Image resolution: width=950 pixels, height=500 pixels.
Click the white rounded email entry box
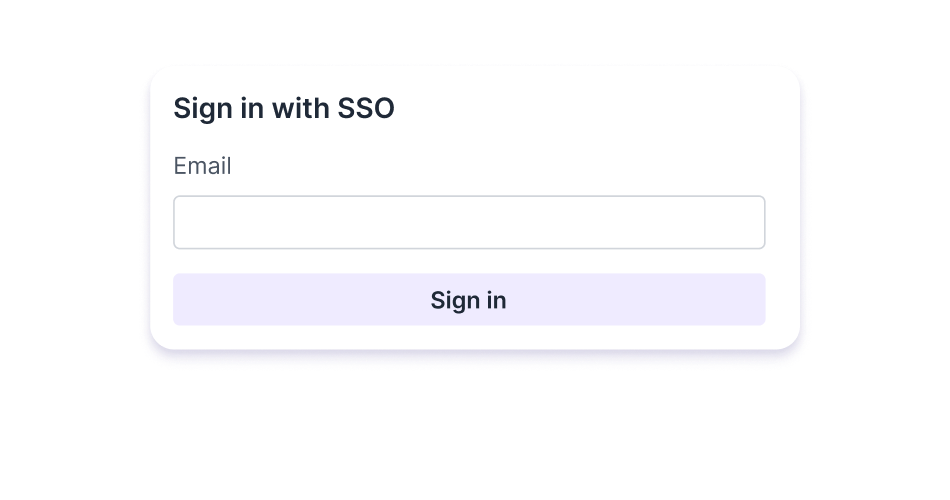click(x=469, y=222)
